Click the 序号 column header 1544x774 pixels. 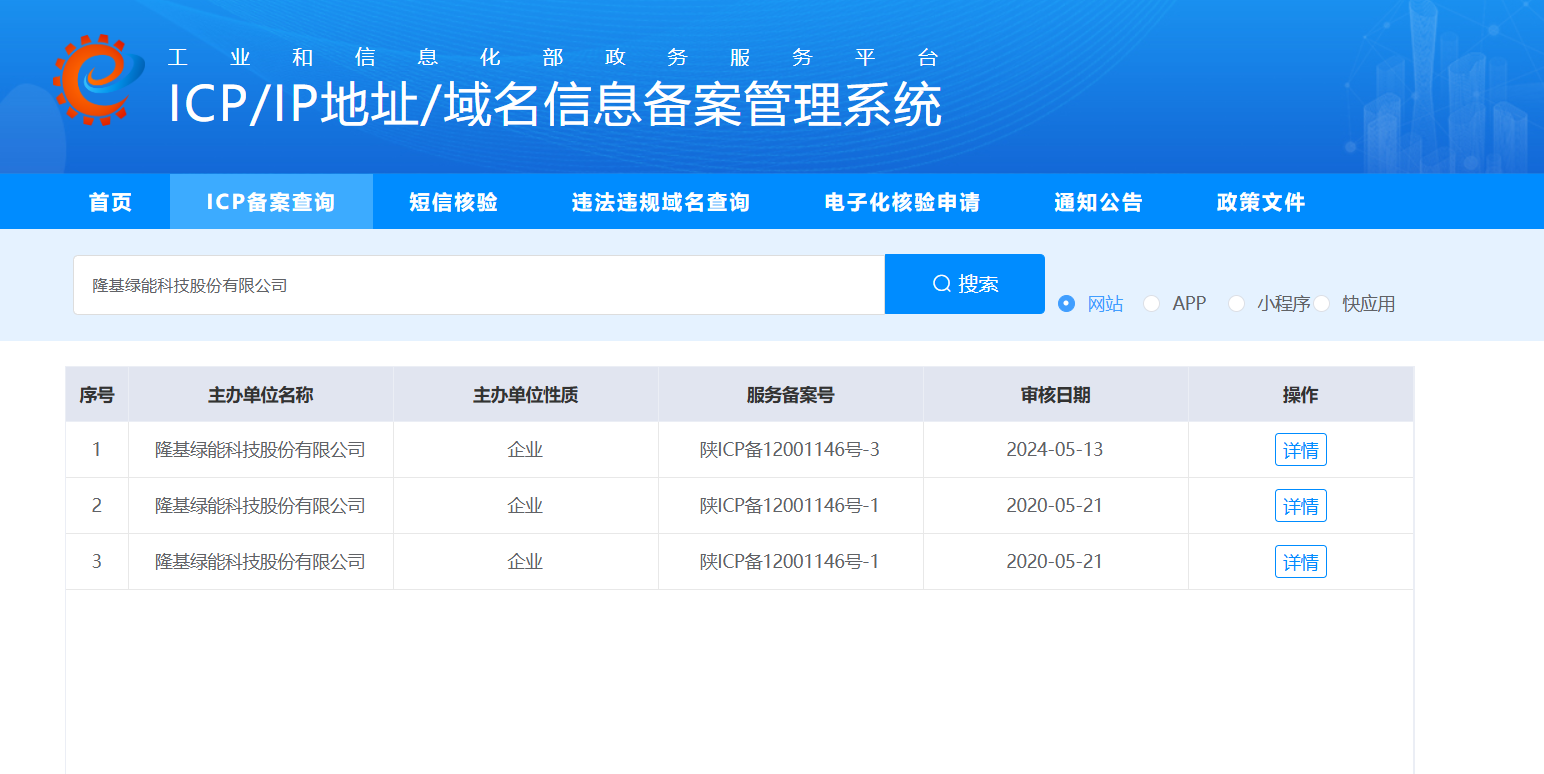pos(97,395)
